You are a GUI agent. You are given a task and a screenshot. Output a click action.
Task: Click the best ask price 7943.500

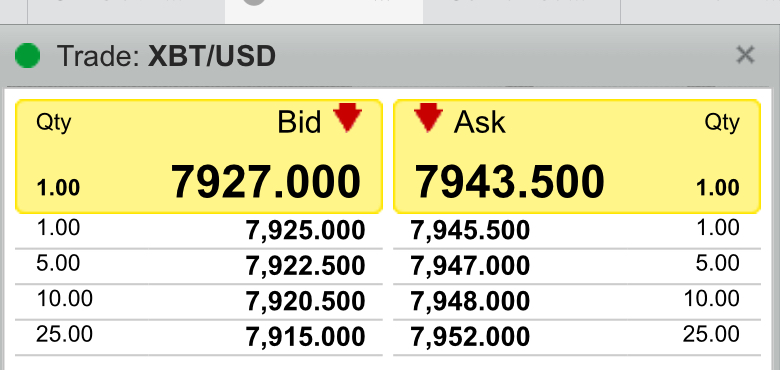pyautogui.click(x=509, y=182)
